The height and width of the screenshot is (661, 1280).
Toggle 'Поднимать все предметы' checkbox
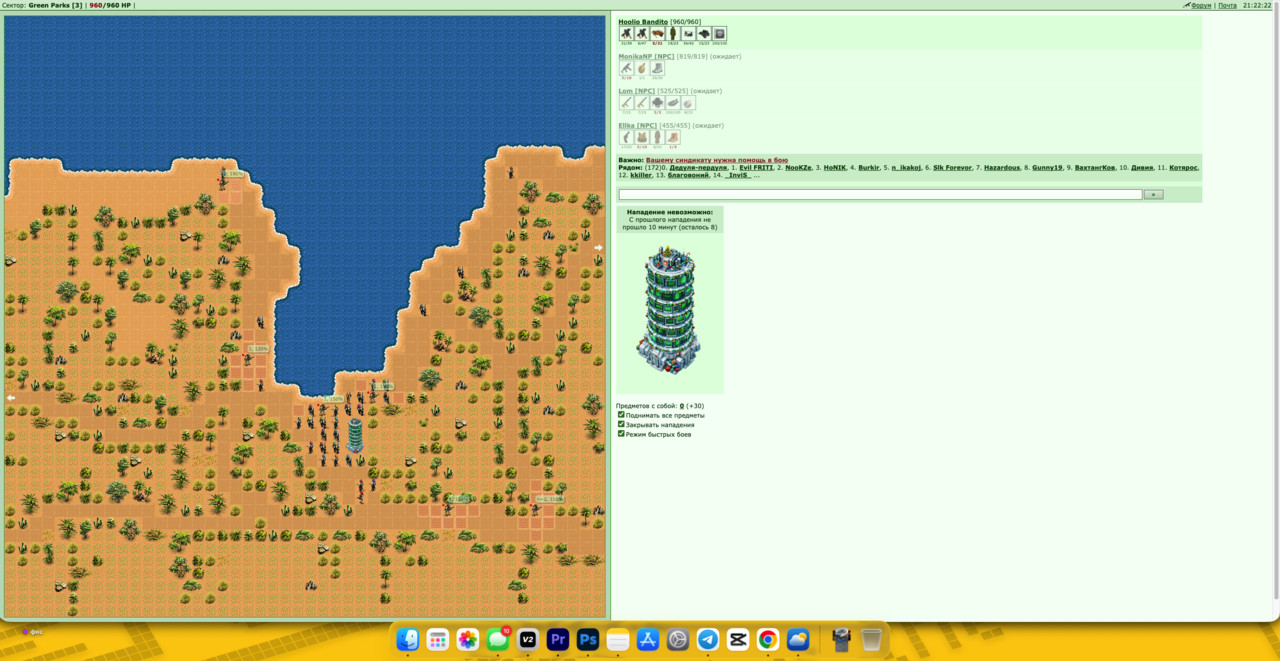point(621,414)
